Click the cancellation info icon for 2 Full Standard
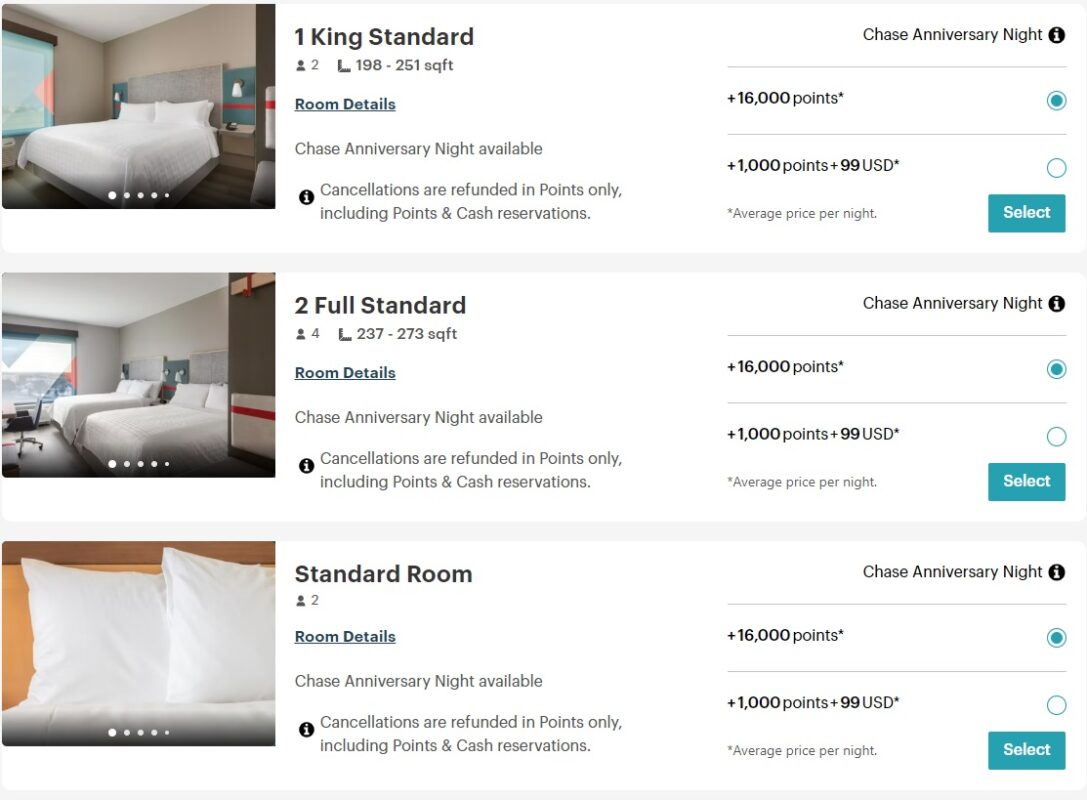The height and width of the screenshot is (800, 1087). [307, 466]
